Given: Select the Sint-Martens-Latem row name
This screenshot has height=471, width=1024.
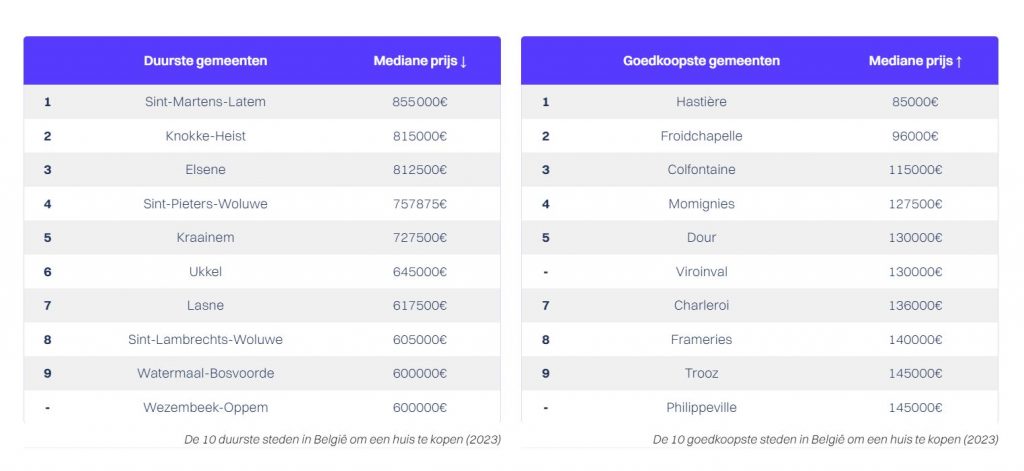Looking at the screenshot, I should pos(205,102).
